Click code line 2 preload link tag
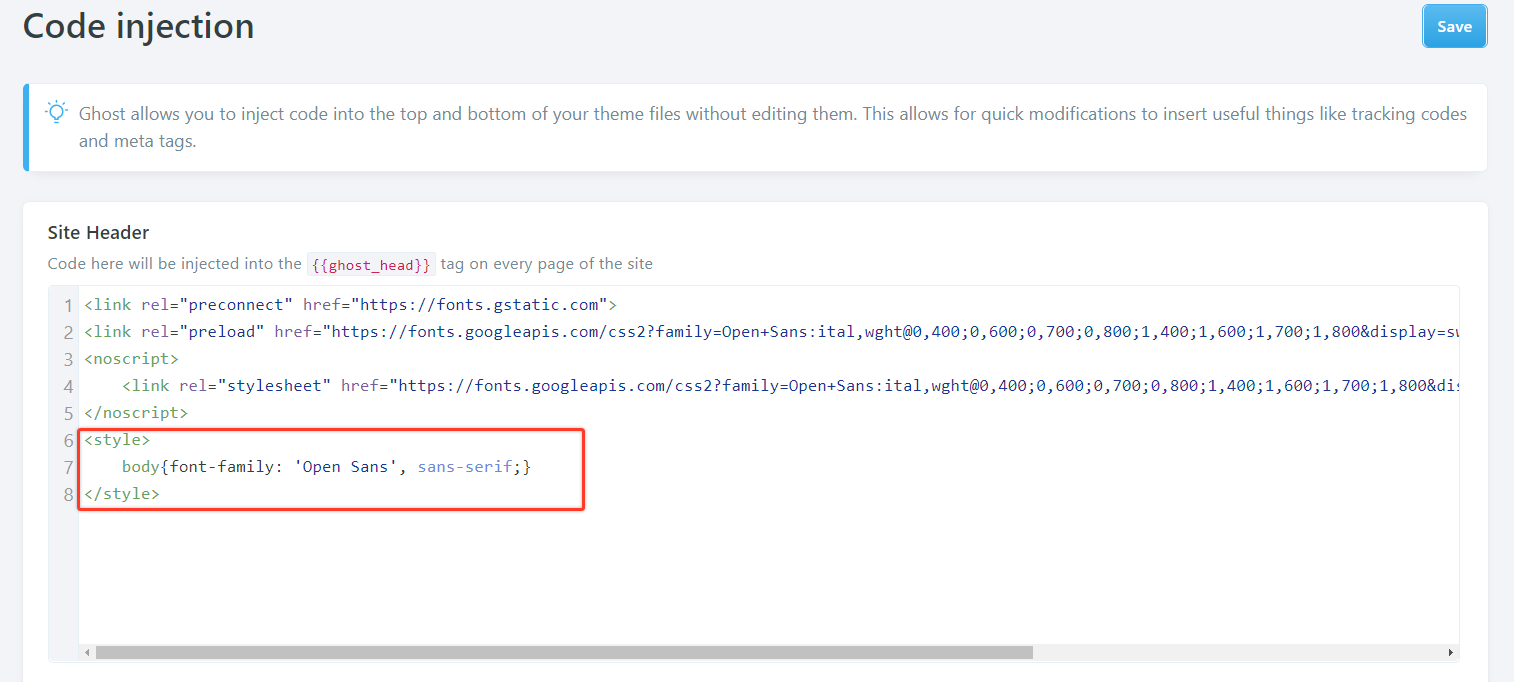Screen dimensions: 1514x682 pos(771,332)
